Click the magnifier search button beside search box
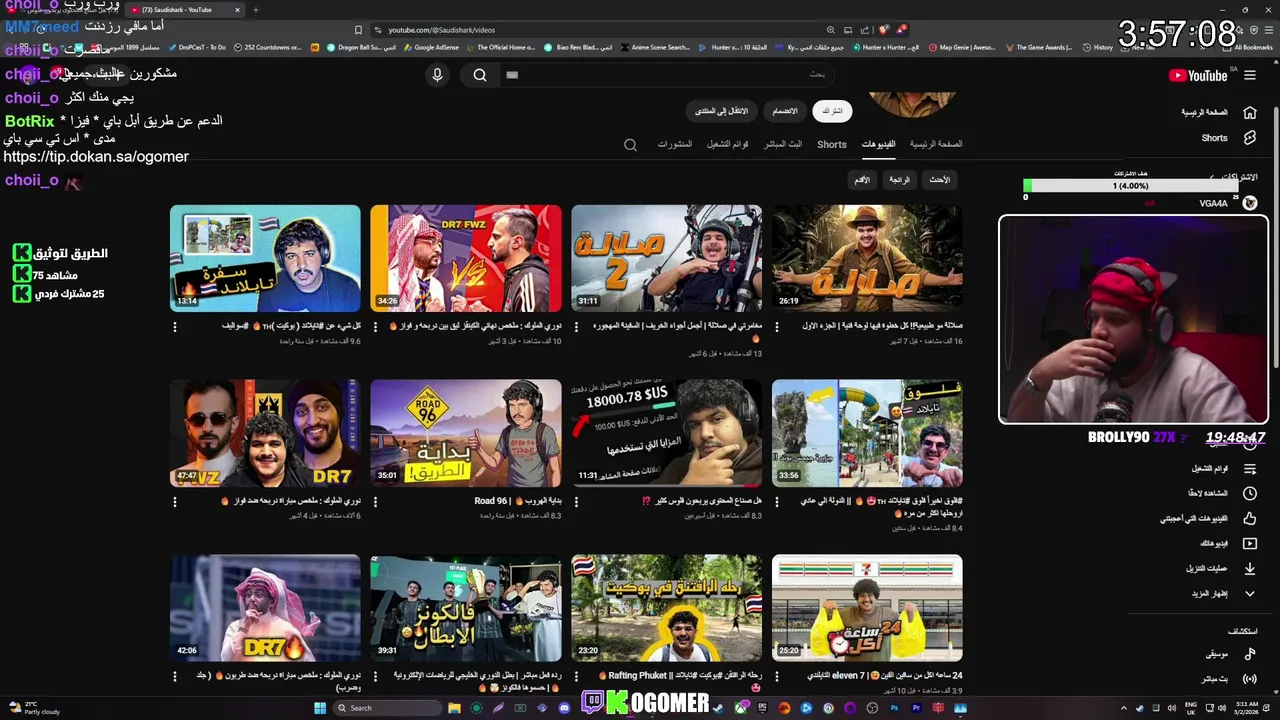1280x720 pixels. (x=480, y=75)
